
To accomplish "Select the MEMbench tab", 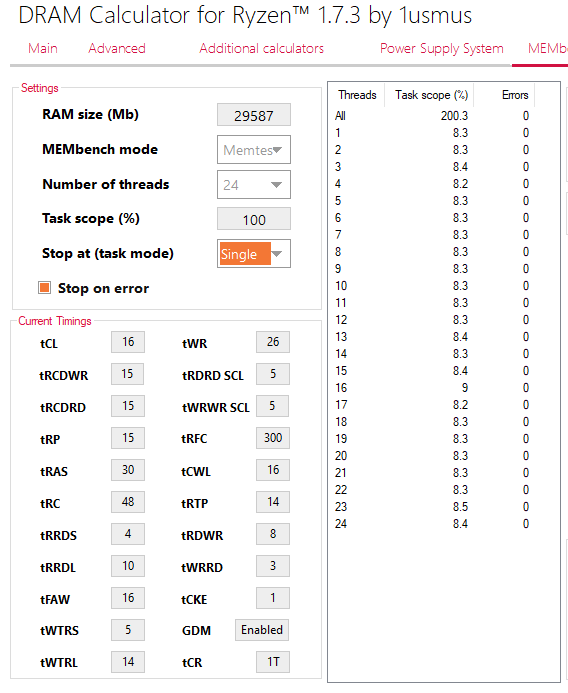I will point(548,48).
